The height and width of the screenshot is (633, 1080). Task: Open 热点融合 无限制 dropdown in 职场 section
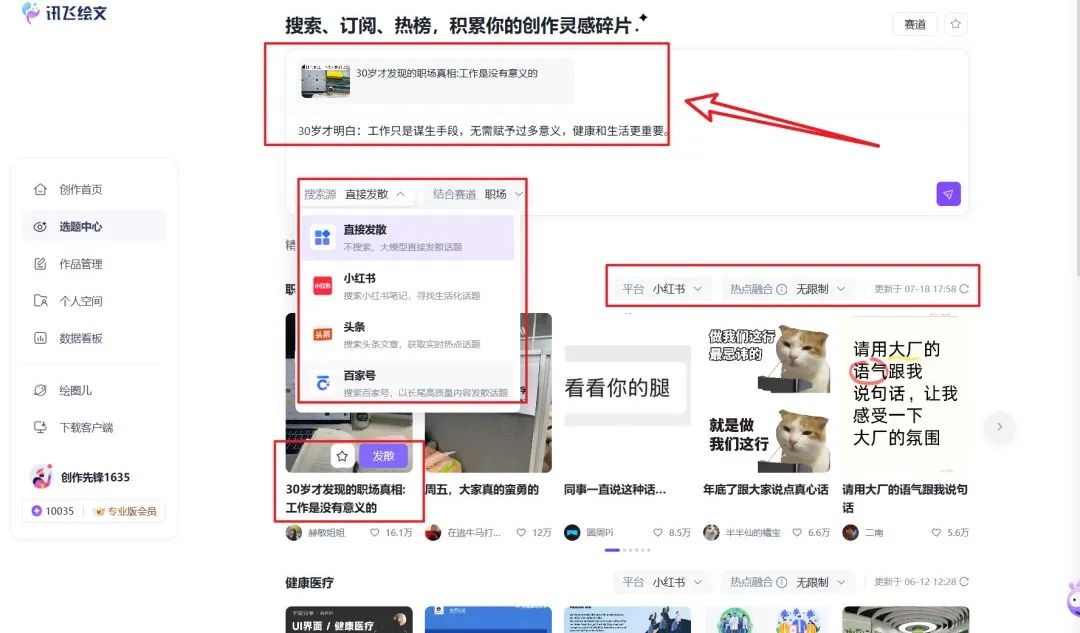click(787, 289)
